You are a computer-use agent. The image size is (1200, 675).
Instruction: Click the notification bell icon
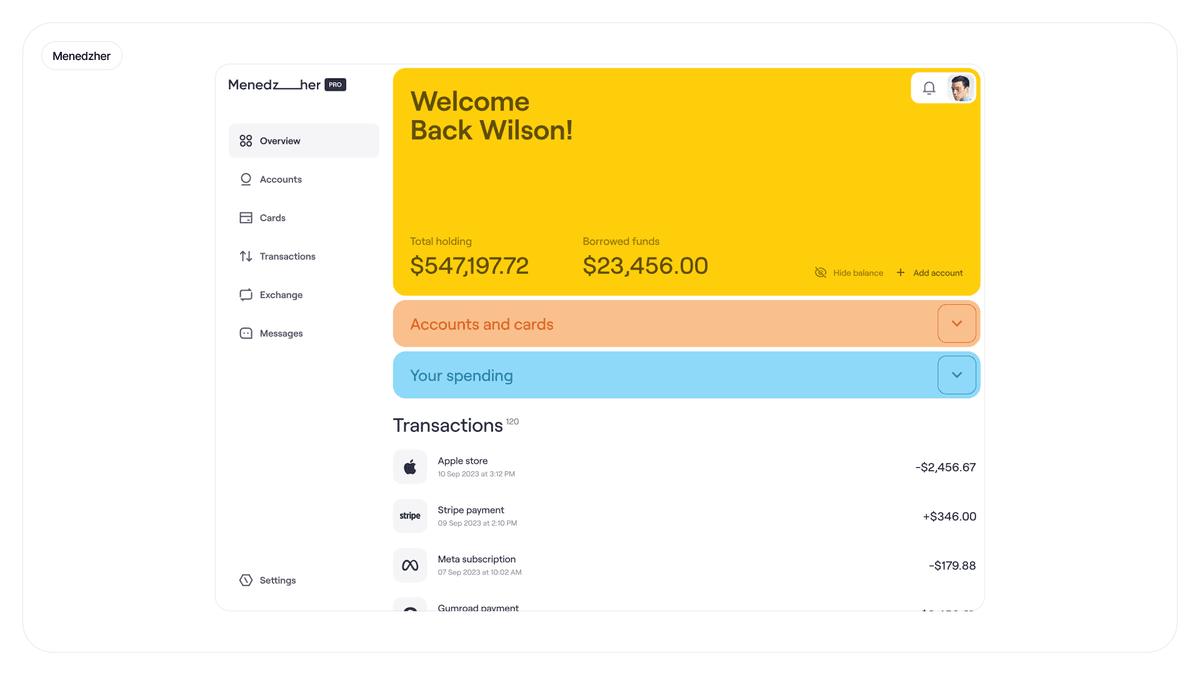click(x=929, y=88)
